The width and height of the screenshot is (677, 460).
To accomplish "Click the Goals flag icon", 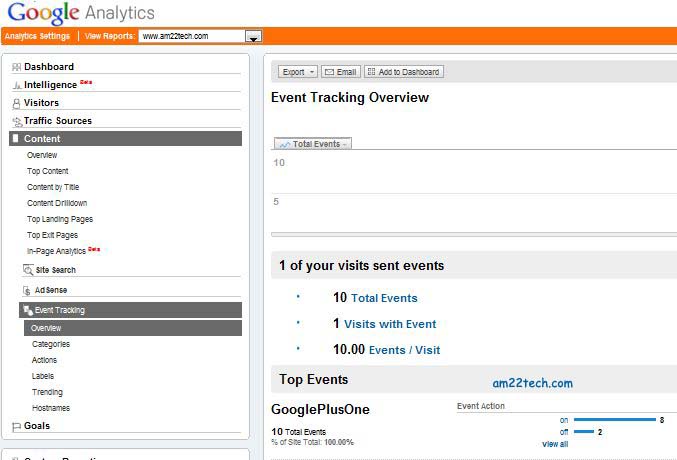I will pos(16,426).
